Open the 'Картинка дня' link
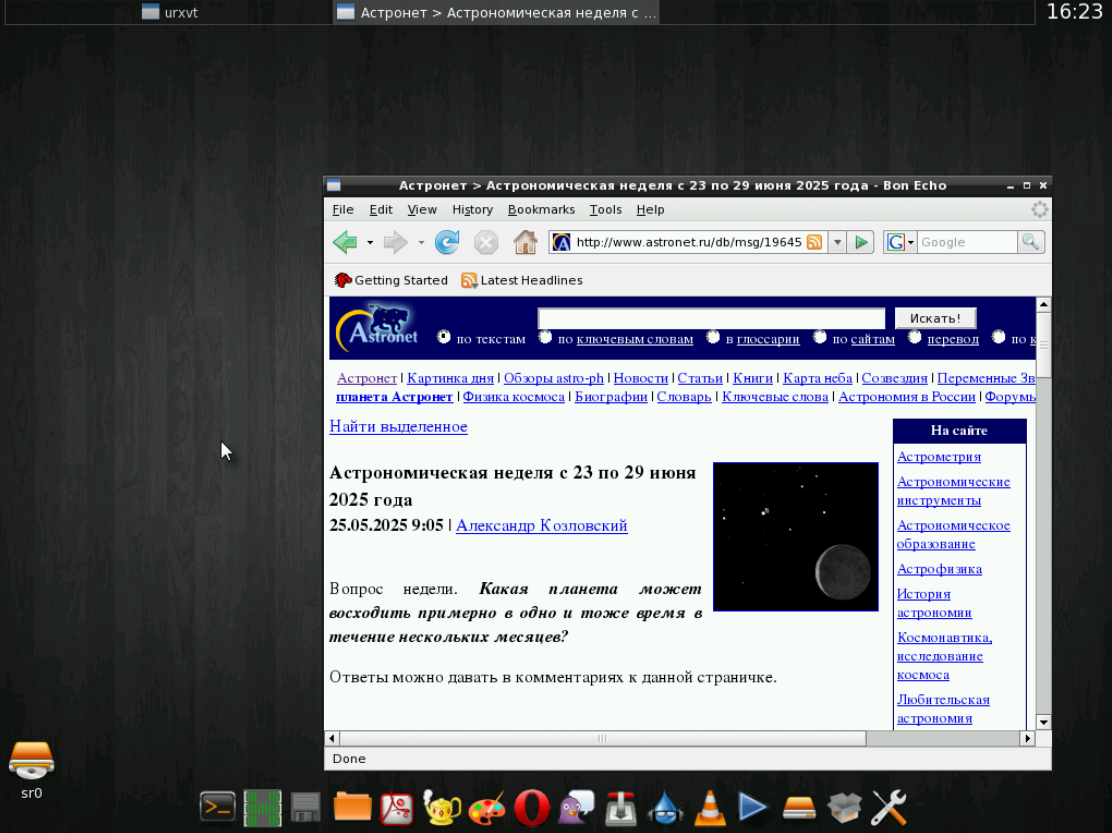 [450, 378]
